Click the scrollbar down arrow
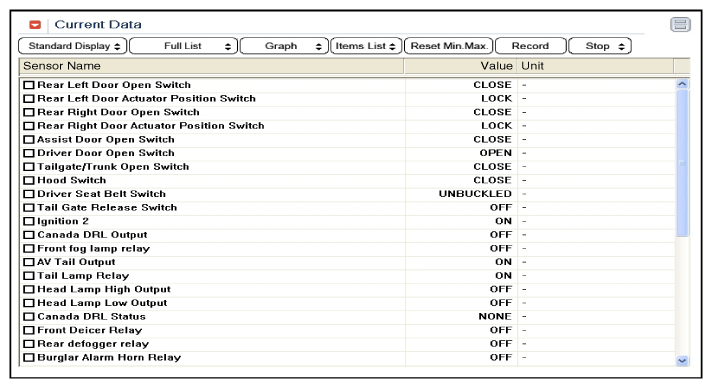This screenshot has width=712, height=388. click(682, 361)
